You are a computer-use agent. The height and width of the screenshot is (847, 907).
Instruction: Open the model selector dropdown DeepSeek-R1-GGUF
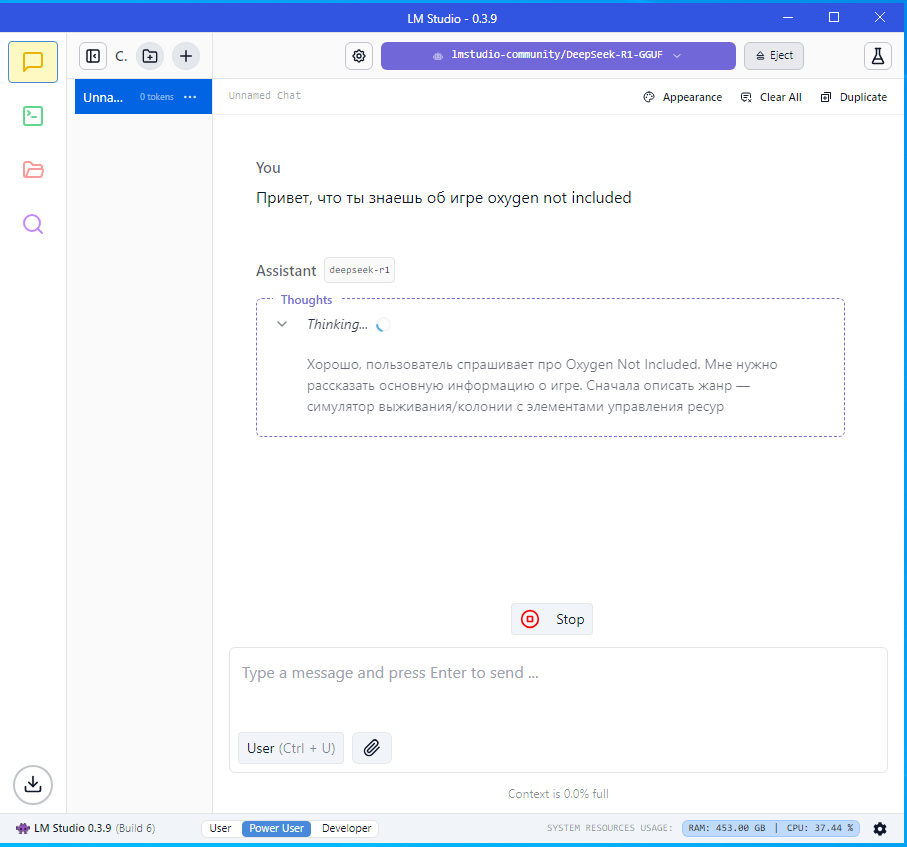[x=558, y=56]
